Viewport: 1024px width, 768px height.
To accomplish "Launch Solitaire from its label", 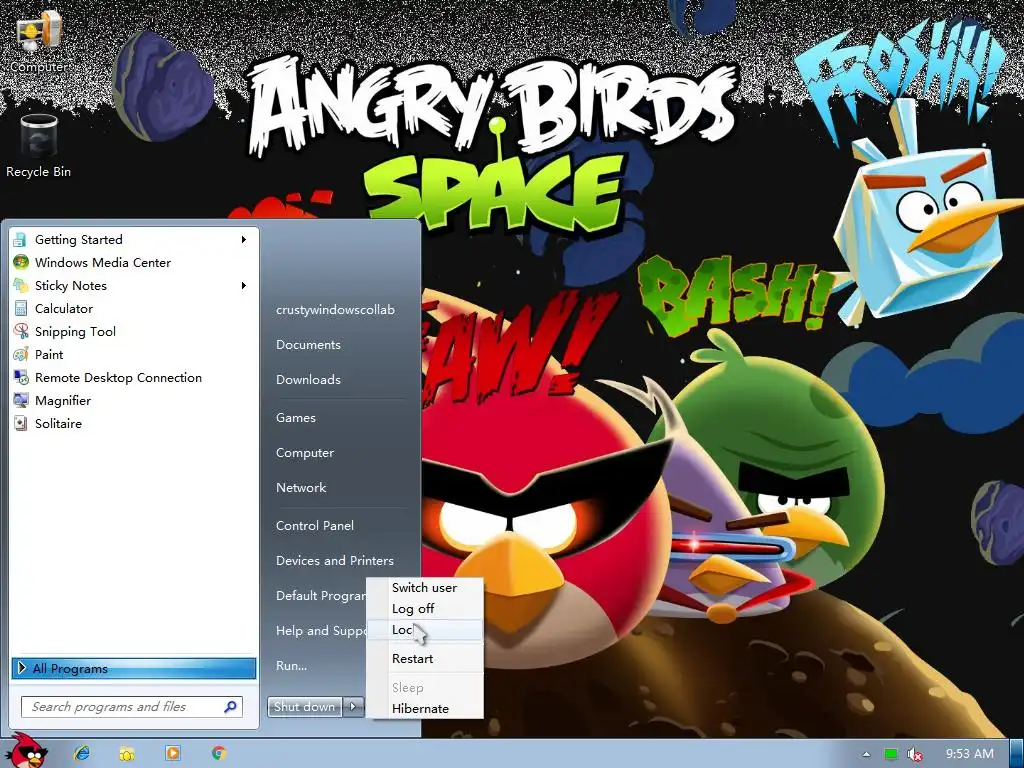I will click(58, 423).
